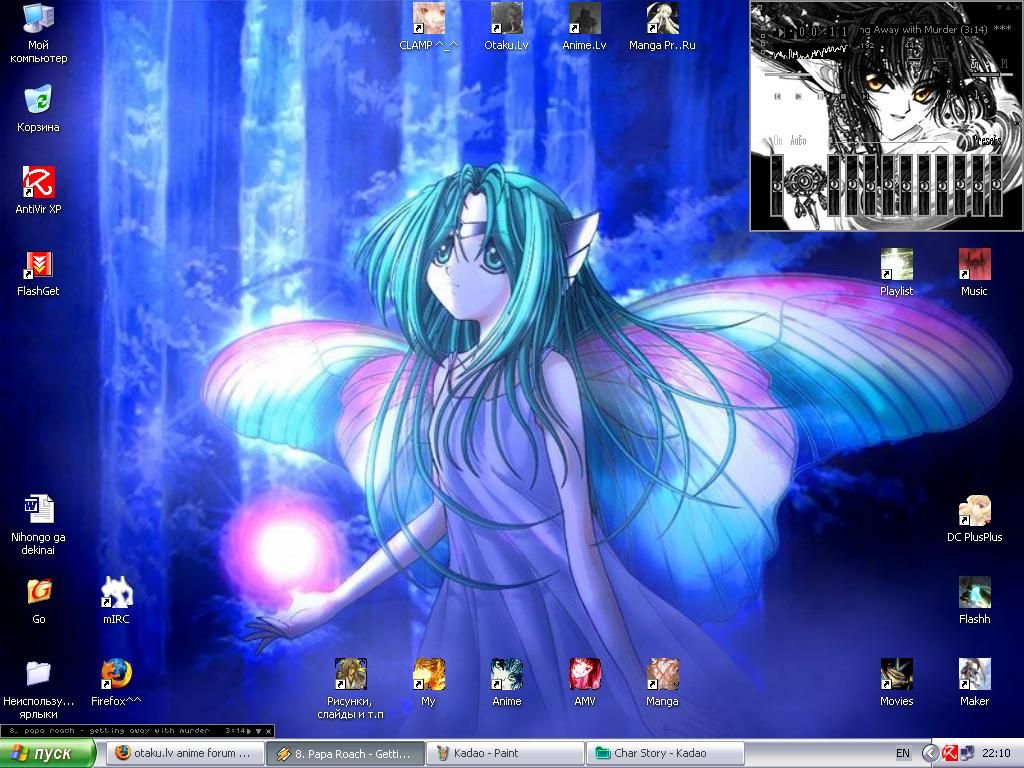Open the AMV desktop shortcut

coord(584,682)
